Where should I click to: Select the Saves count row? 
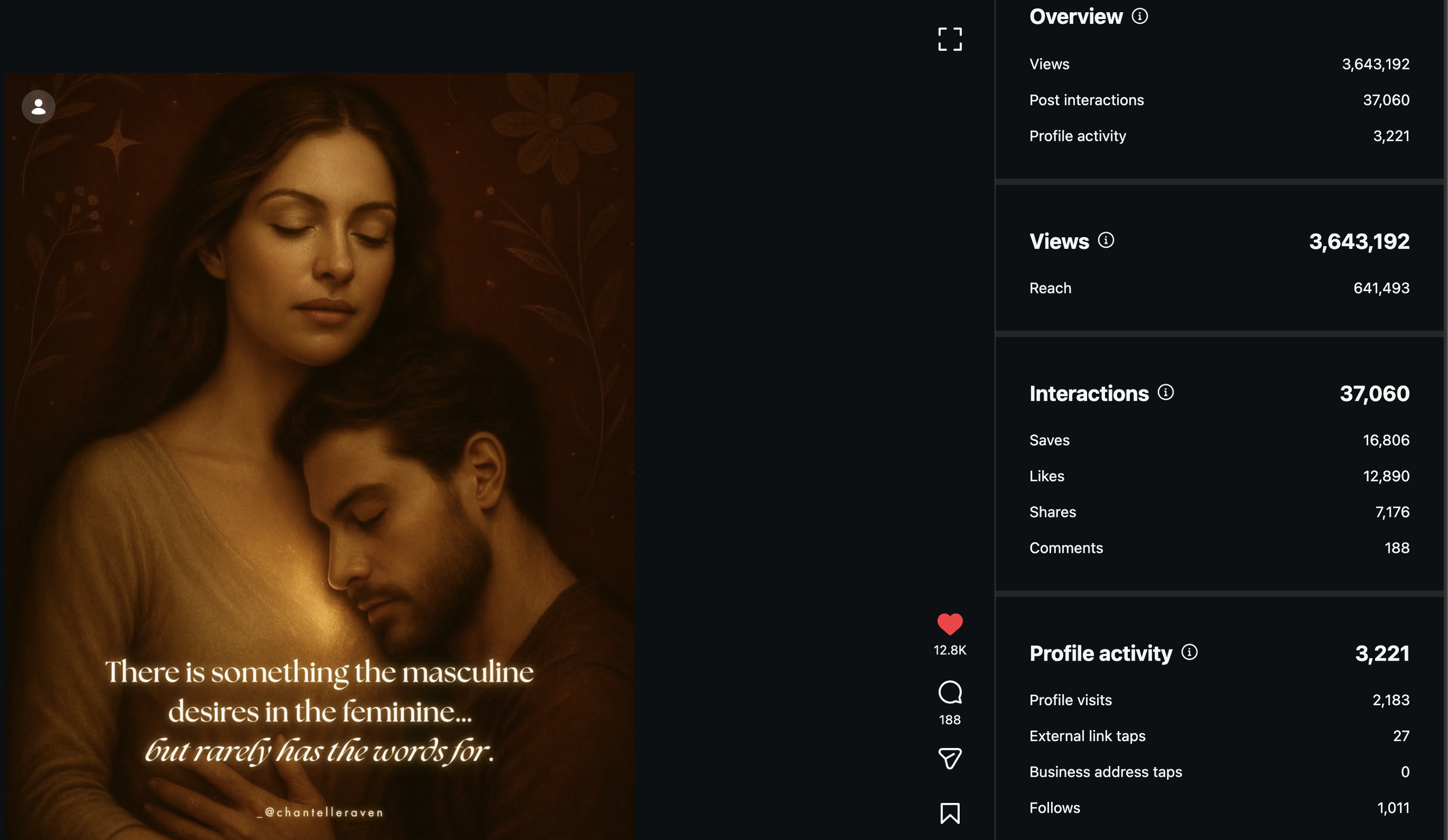click(x=1219, y=441)
